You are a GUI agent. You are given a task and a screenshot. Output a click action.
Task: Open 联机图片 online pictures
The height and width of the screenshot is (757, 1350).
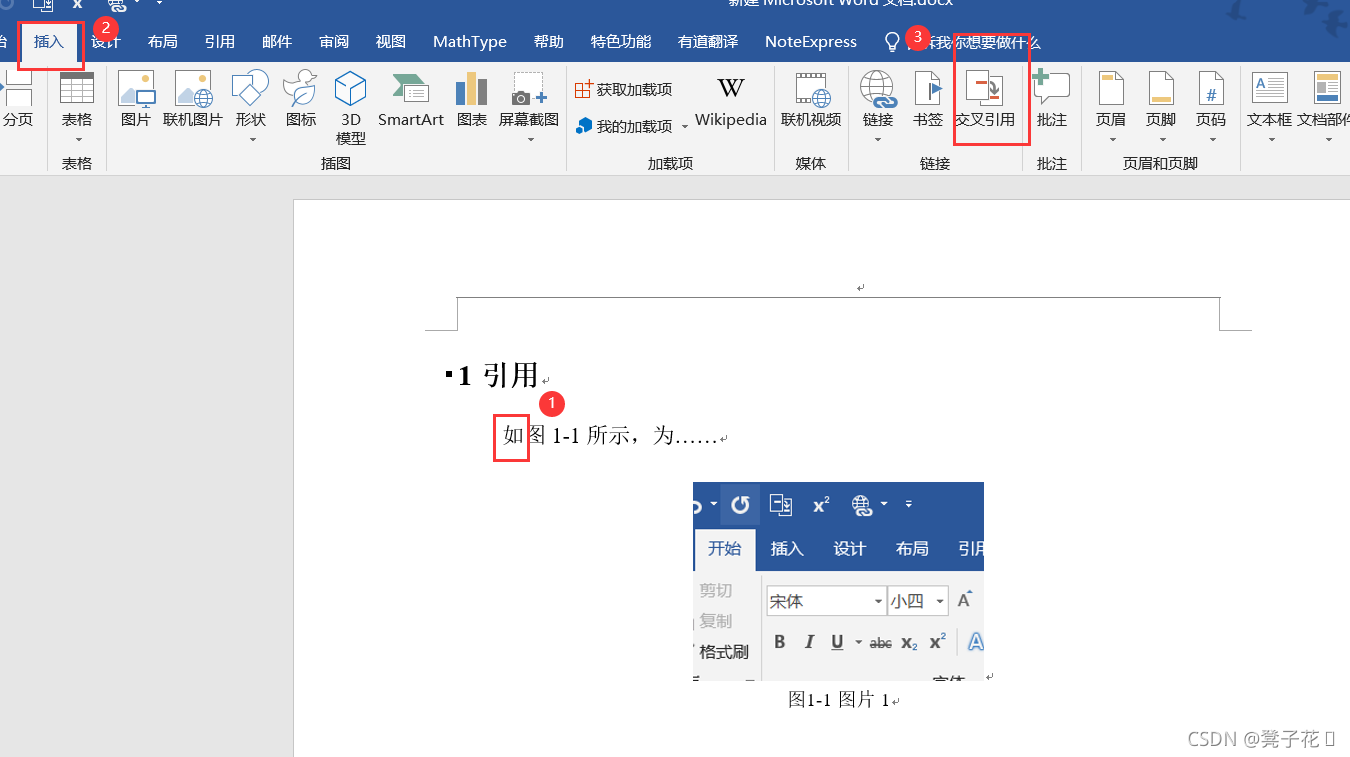[x=193, y=98]
